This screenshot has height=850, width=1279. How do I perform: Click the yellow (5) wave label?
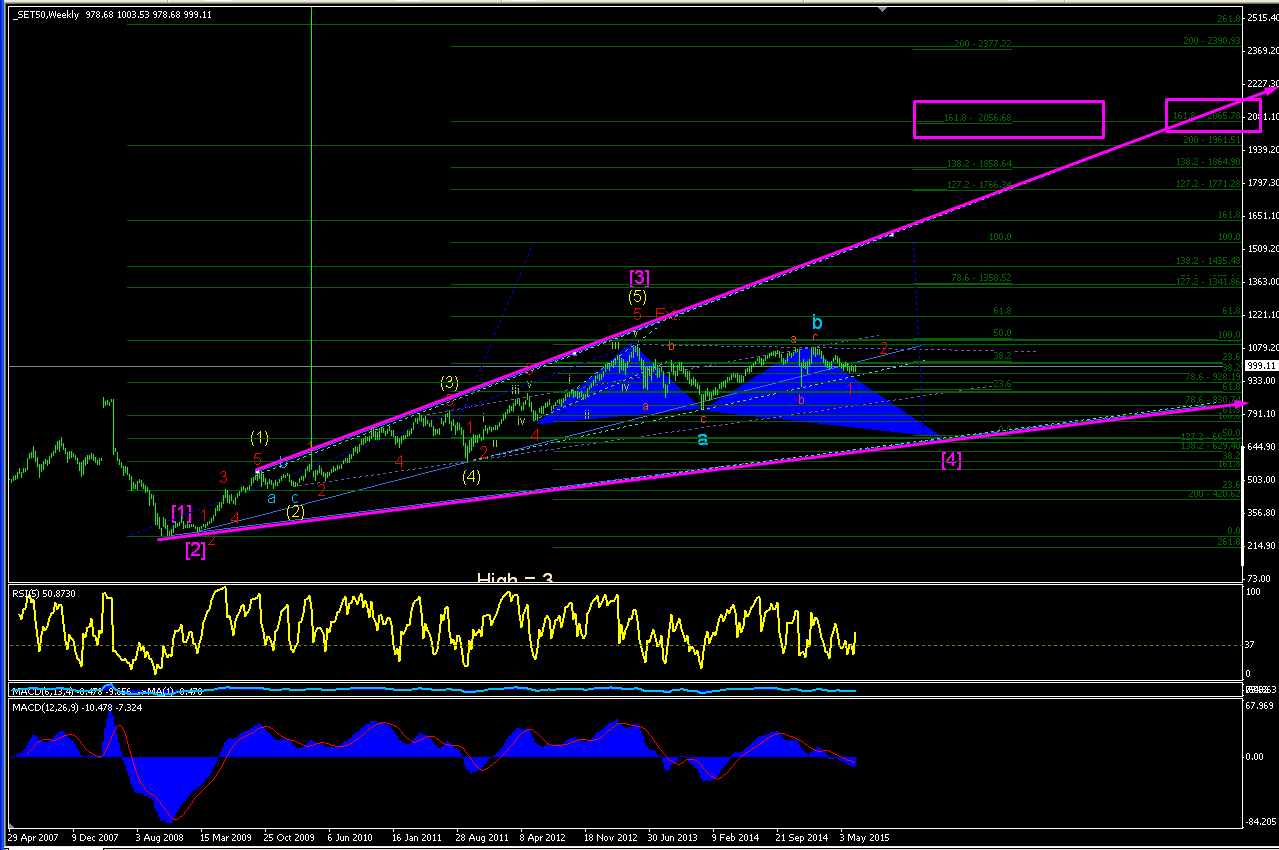click(638, 296)
